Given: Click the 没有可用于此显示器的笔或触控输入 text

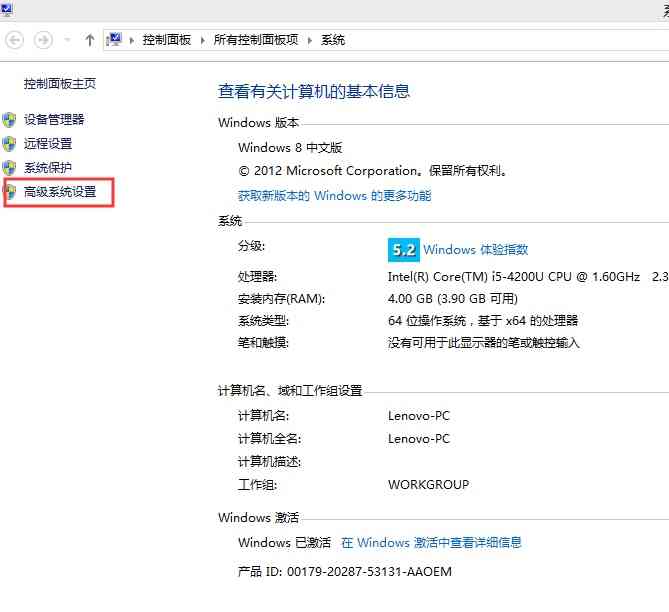Looking at the screenshot, I should [483, 343].
